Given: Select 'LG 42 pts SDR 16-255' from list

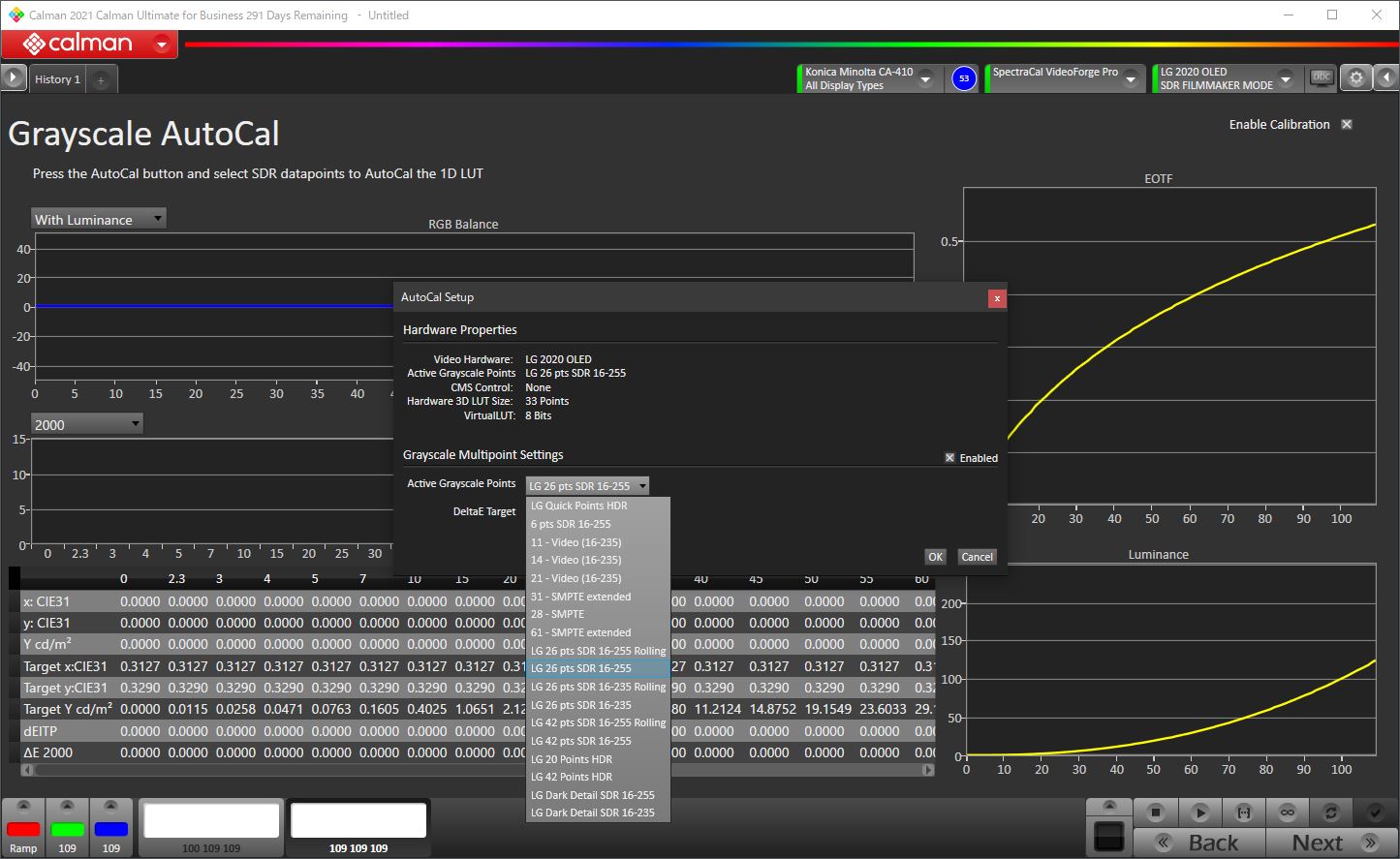Looking at the screenshot, I should tap(580, 741).
